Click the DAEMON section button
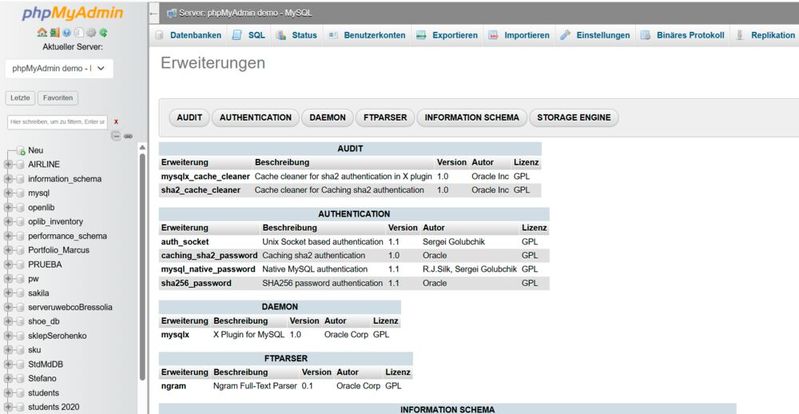 click(328, 117)
